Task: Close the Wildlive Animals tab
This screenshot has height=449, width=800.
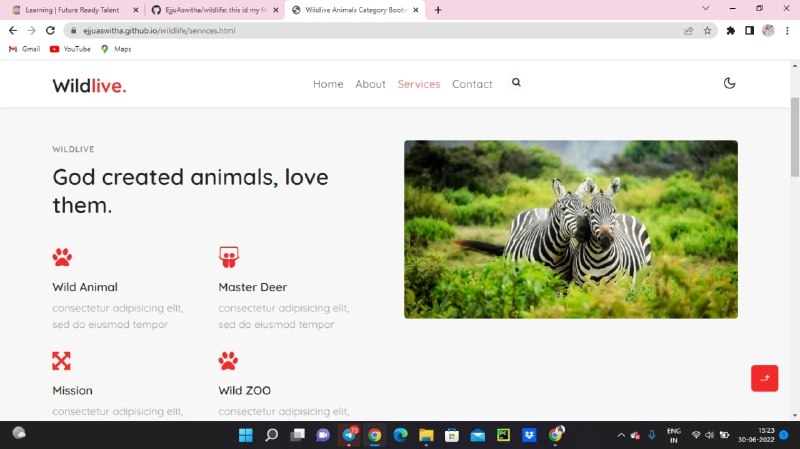Action: (416, 10)
